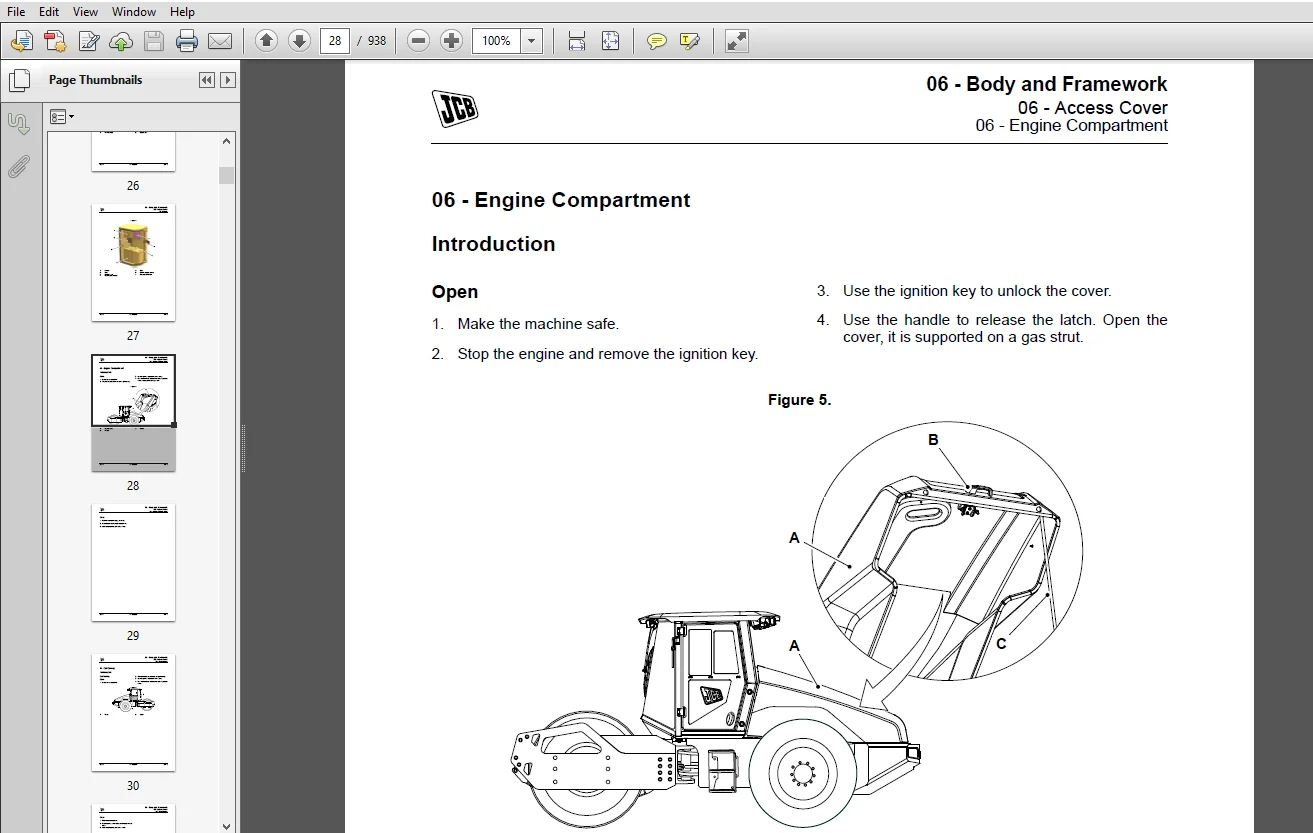Click the Fit One Full Page icon
This screenshot has width=1313, height=833.
[x=610, y=41]
